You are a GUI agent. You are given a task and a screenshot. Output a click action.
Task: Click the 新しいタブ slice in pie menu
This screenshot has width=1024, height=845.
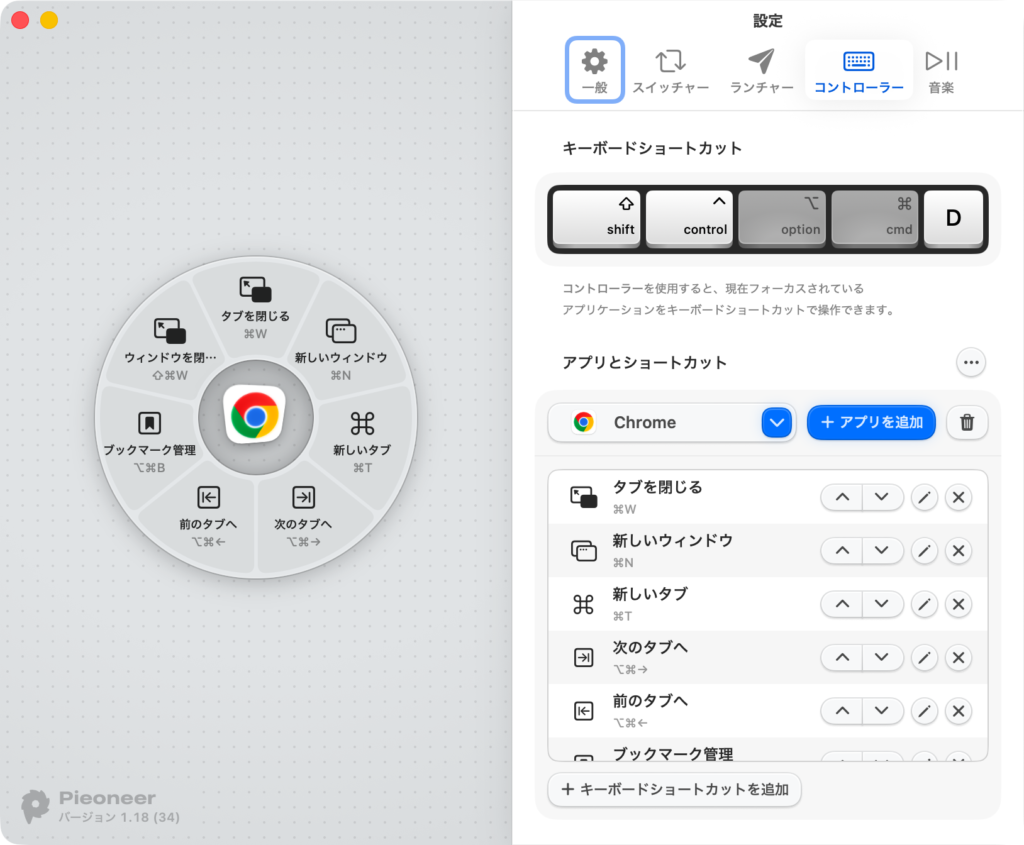coord(362,438)
